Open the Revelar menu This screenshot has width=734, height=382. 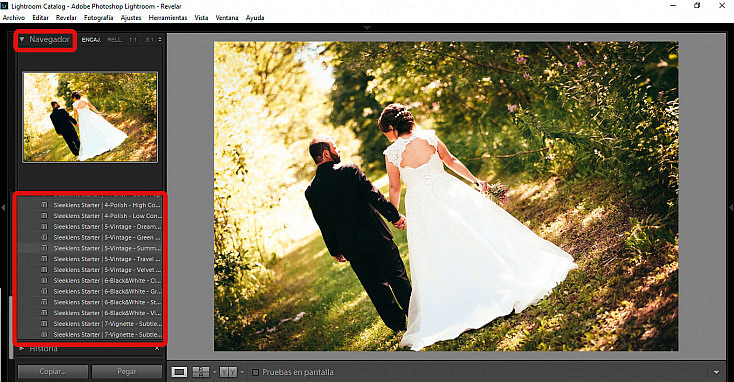click(66, 18)
